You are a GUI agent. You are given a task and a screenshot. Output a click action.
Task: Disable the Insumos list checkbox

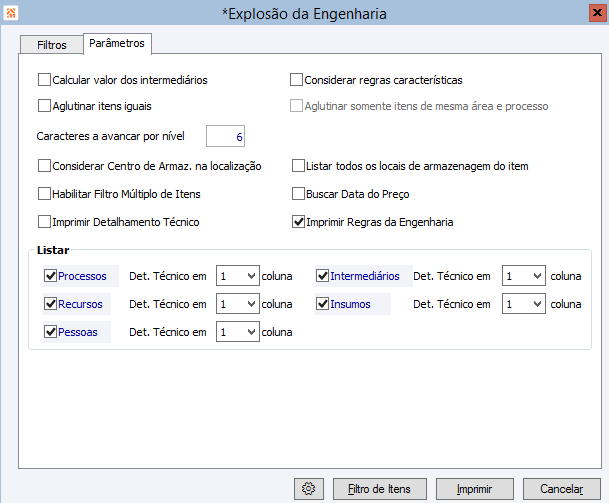point(324,304)
